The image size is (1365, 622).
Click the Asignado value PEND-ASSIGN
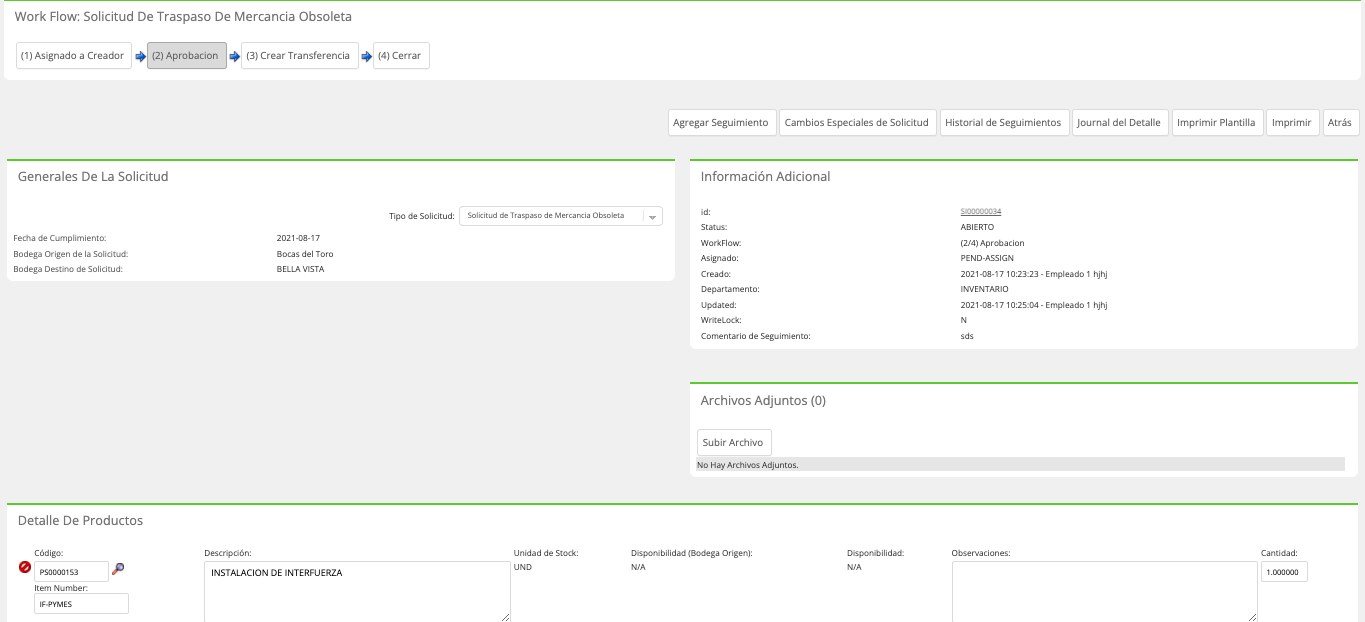pyautogui.click(x=987, y=259)
